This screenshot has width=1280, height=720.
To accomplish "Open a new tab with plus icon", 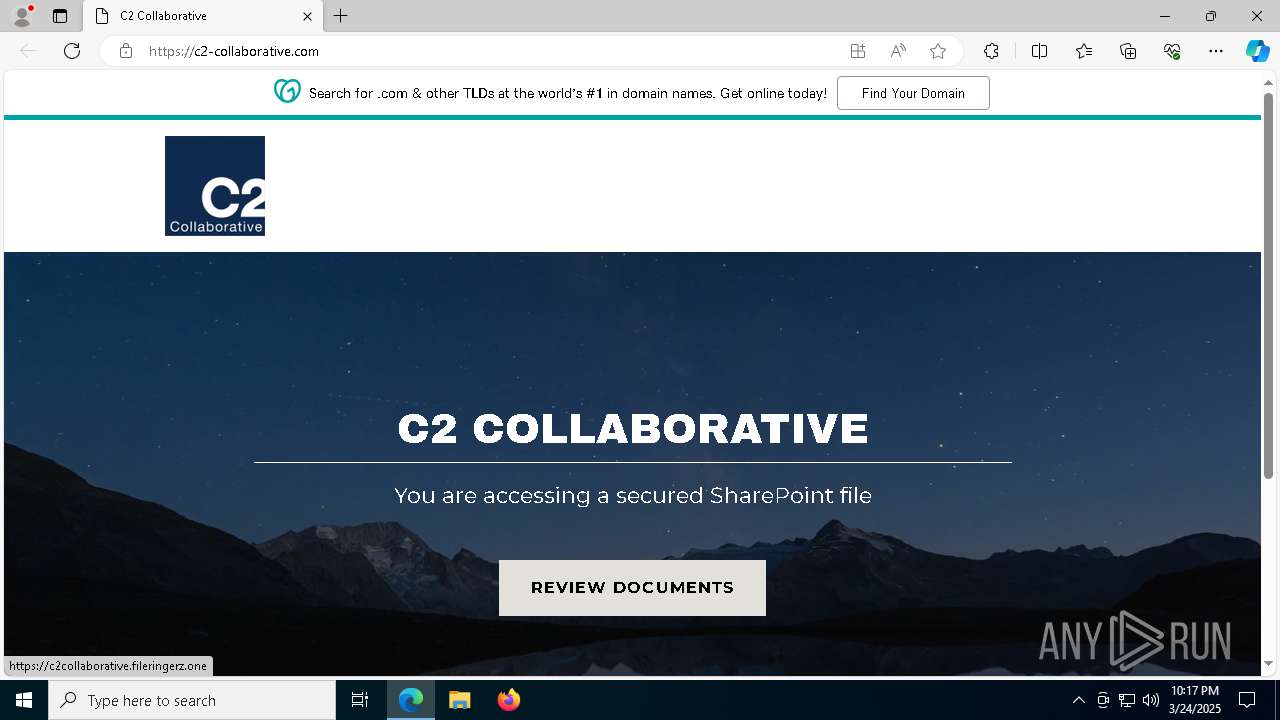I will (341, 16).
